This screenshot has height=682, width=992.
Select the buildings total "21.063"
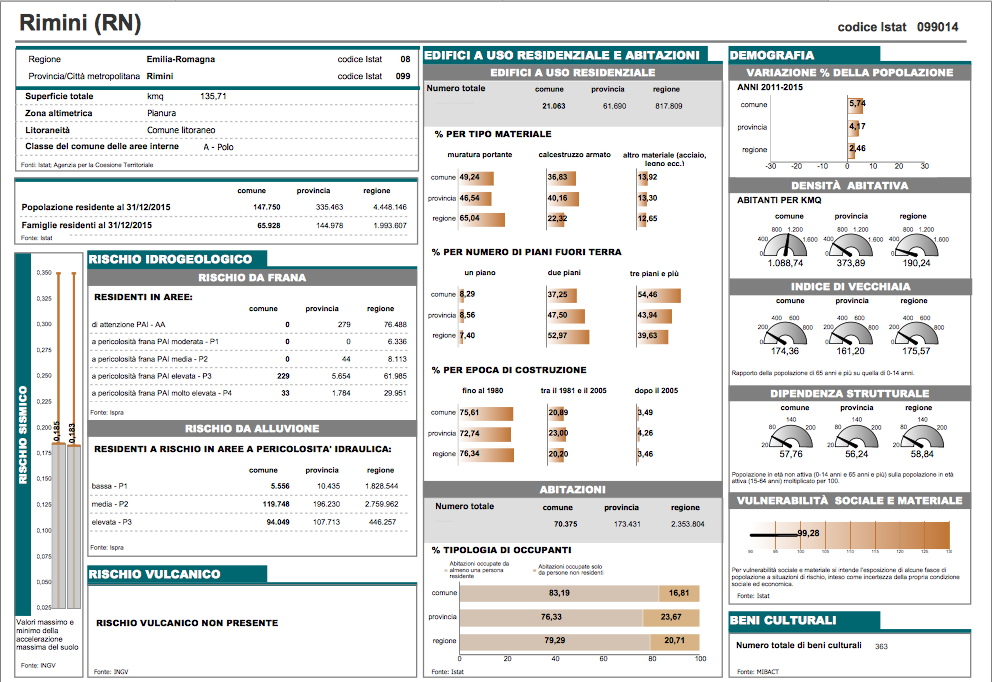554,106
